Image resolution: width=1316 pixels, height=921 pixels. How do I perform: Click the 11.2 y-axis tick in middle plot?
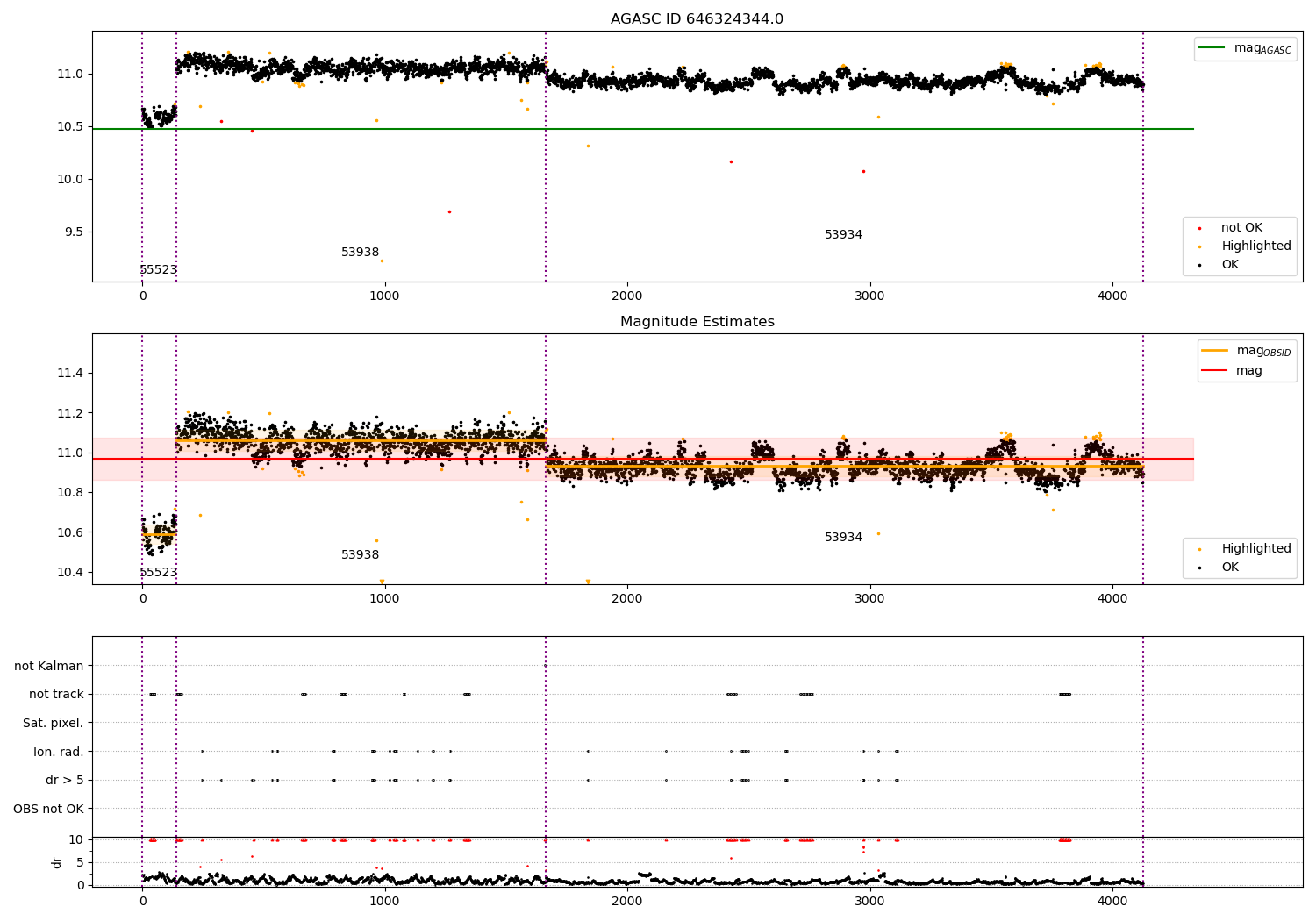click(x=70, y=414)
